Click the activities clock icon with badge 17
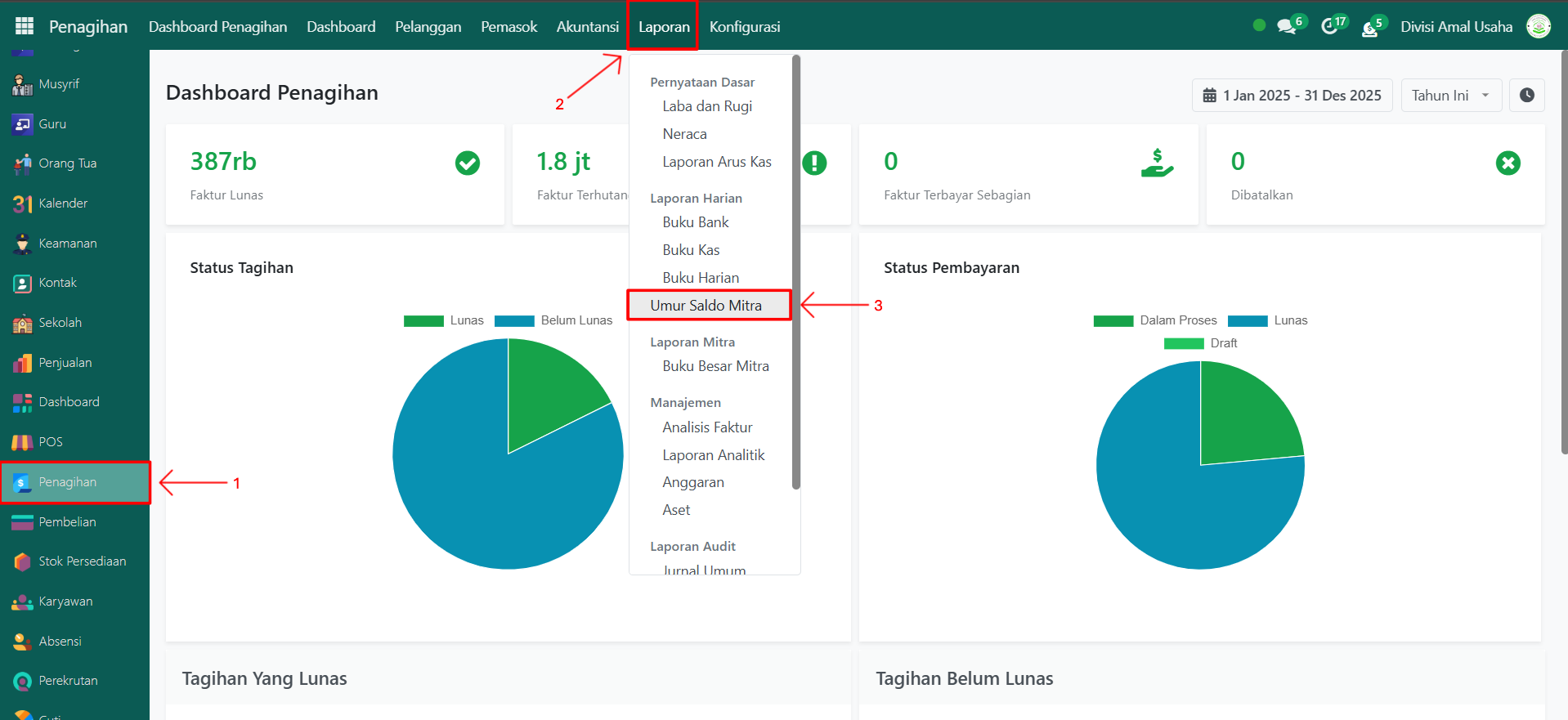The height and width of the screenshot is (720, 1568). point(1330,27)
